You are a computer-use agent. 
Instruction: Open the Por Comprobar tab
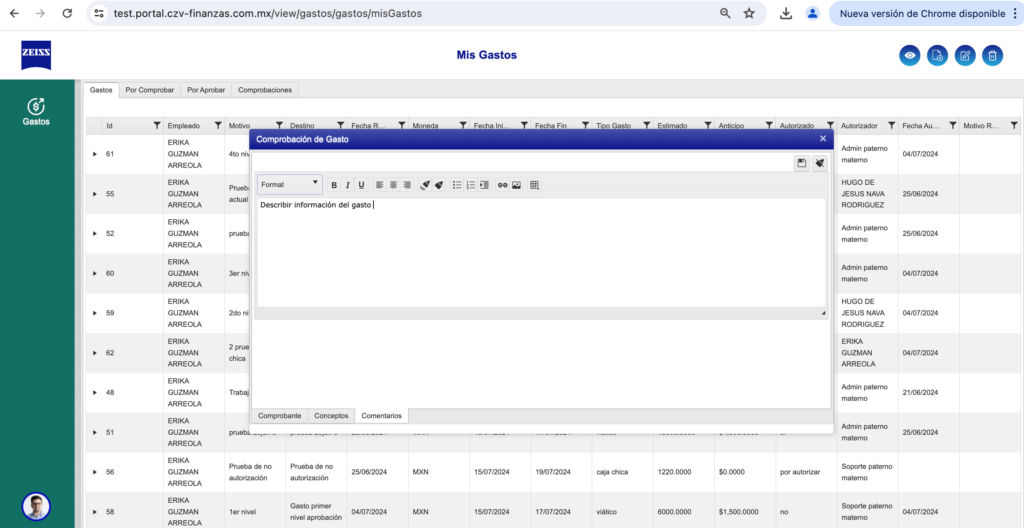[x=150, y=90]
